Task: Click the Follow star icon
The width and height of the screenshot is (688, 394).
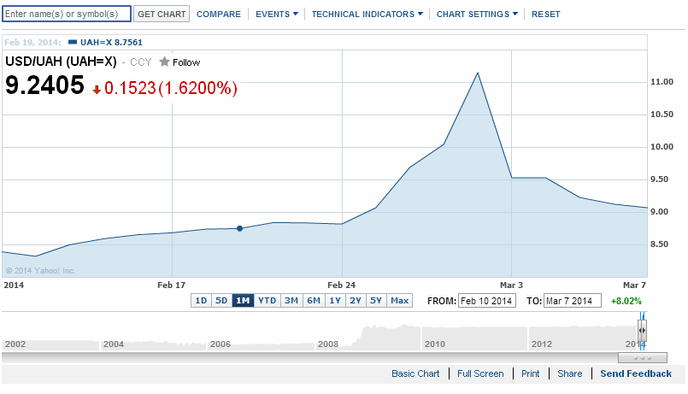Action: (x=164, y=62)
